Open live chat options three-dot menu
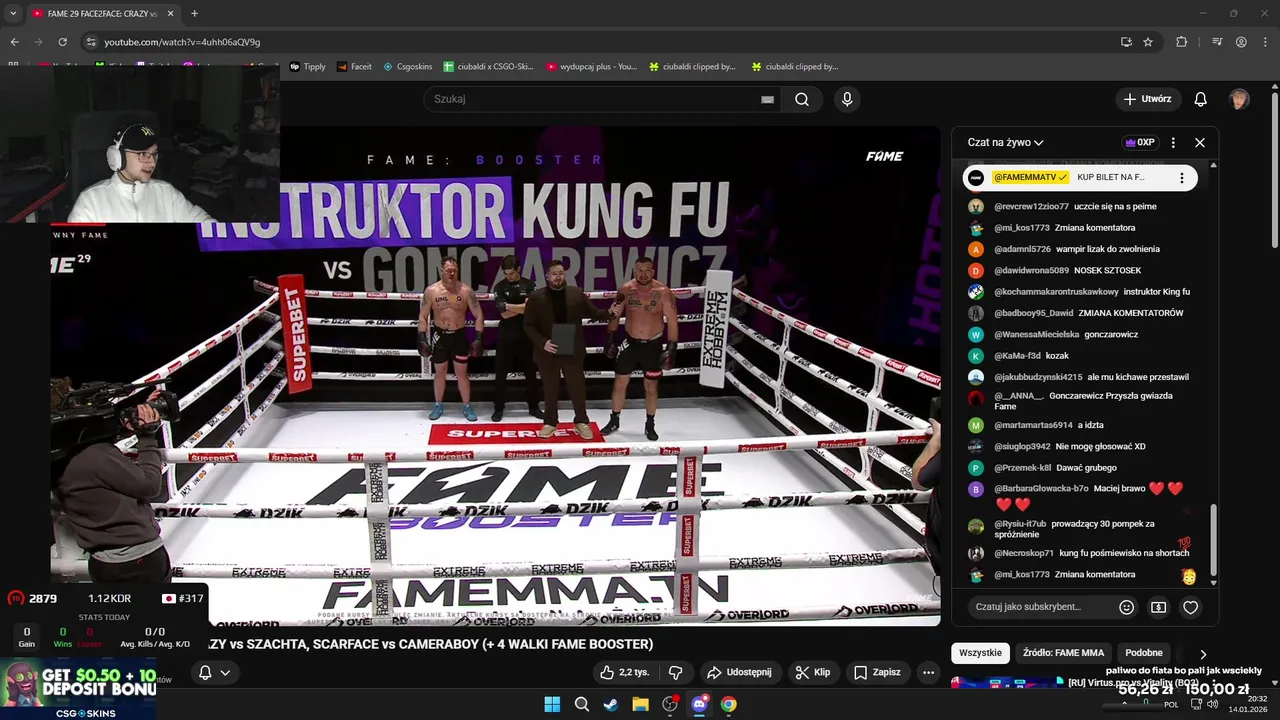The height and width of the screenshot is (720, 1280). 1173,142
